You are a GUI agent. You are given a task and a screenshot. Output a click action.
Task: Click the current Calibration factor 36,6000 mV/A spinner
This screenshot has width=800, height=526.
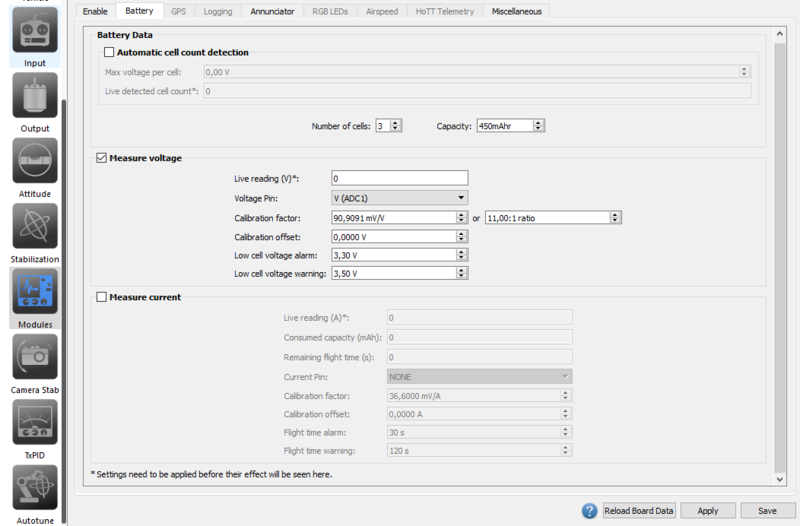(565, 395)
